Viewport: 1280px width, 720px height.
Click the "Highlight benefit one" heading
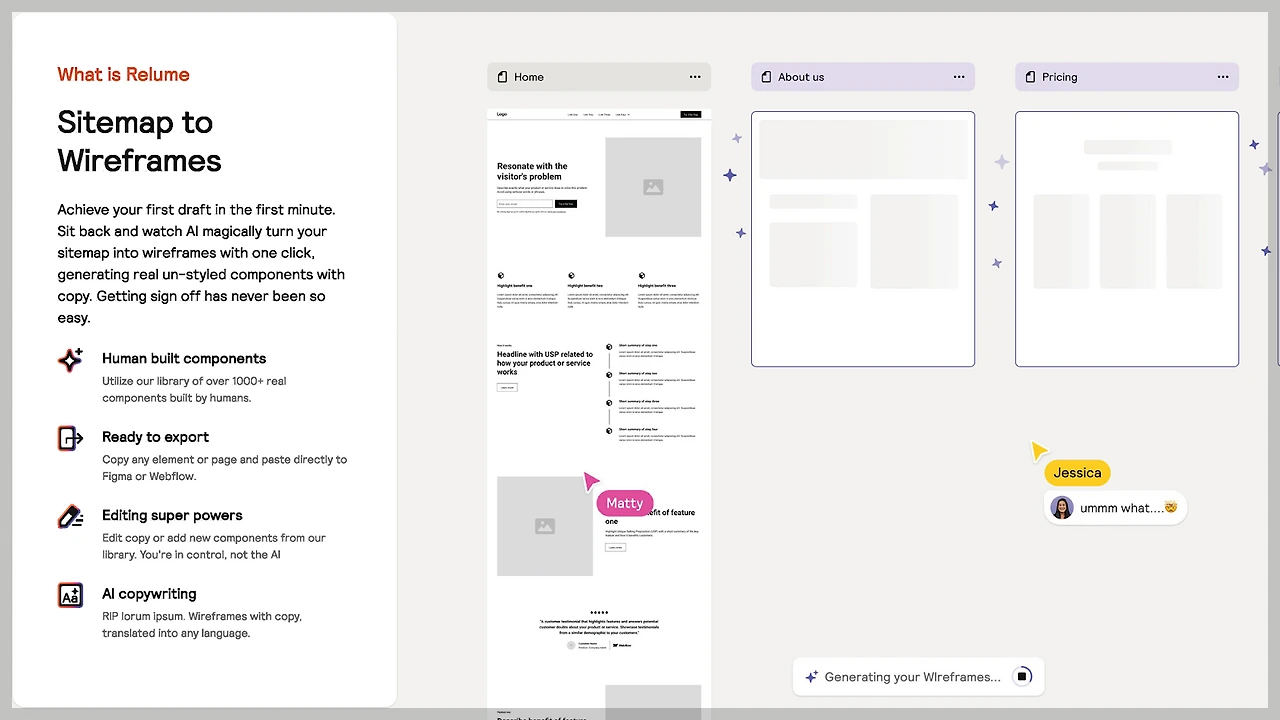pos(515,286)
